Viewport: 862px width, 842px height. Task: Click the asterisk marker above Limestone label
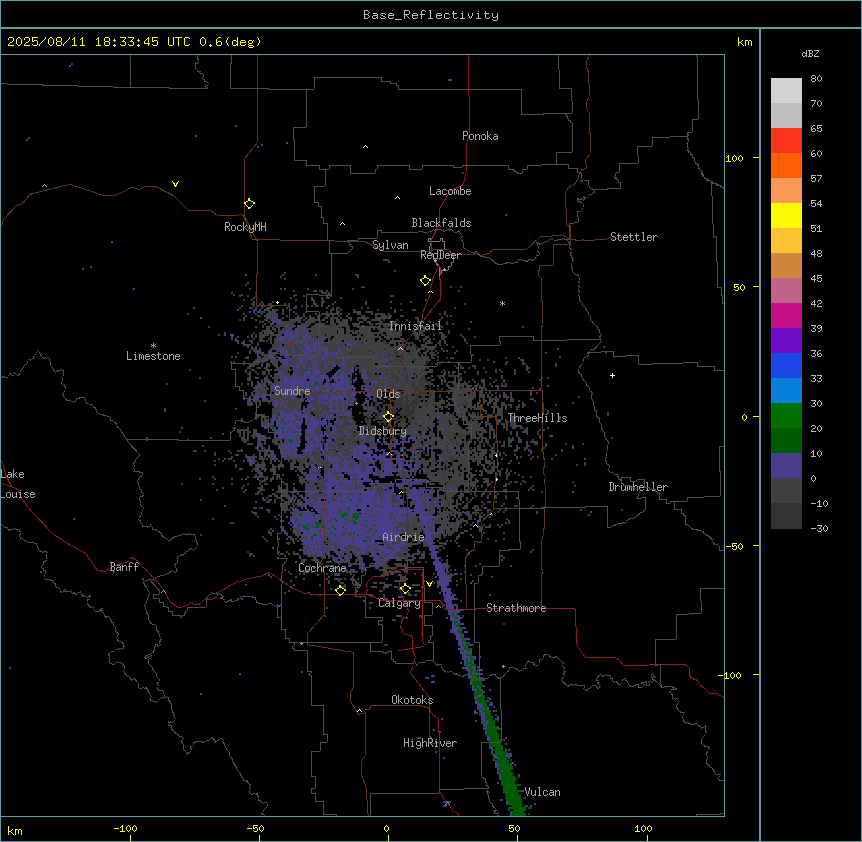[153, 346]
